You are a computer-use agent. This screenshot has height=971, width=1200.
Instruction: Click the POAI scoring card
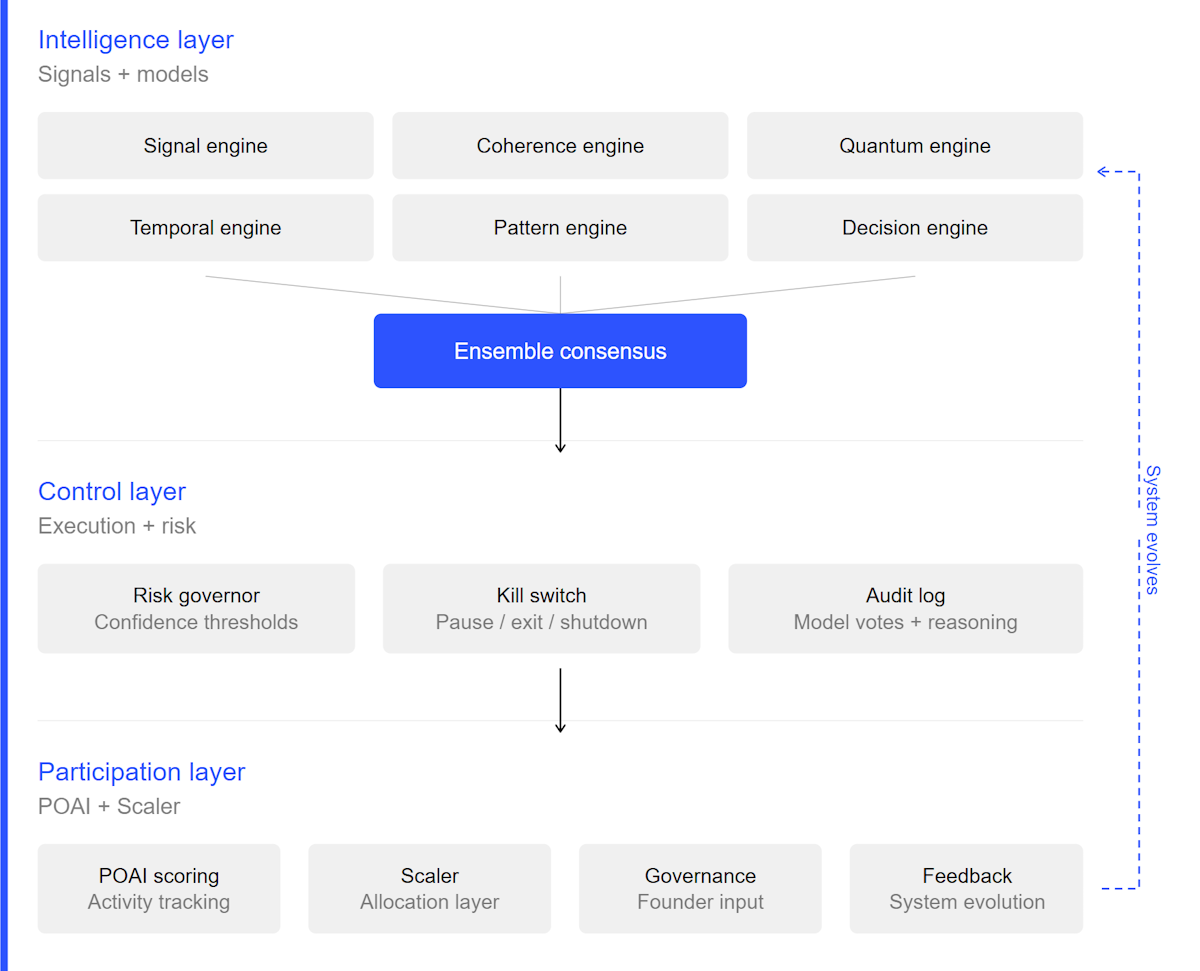(159, 888)
